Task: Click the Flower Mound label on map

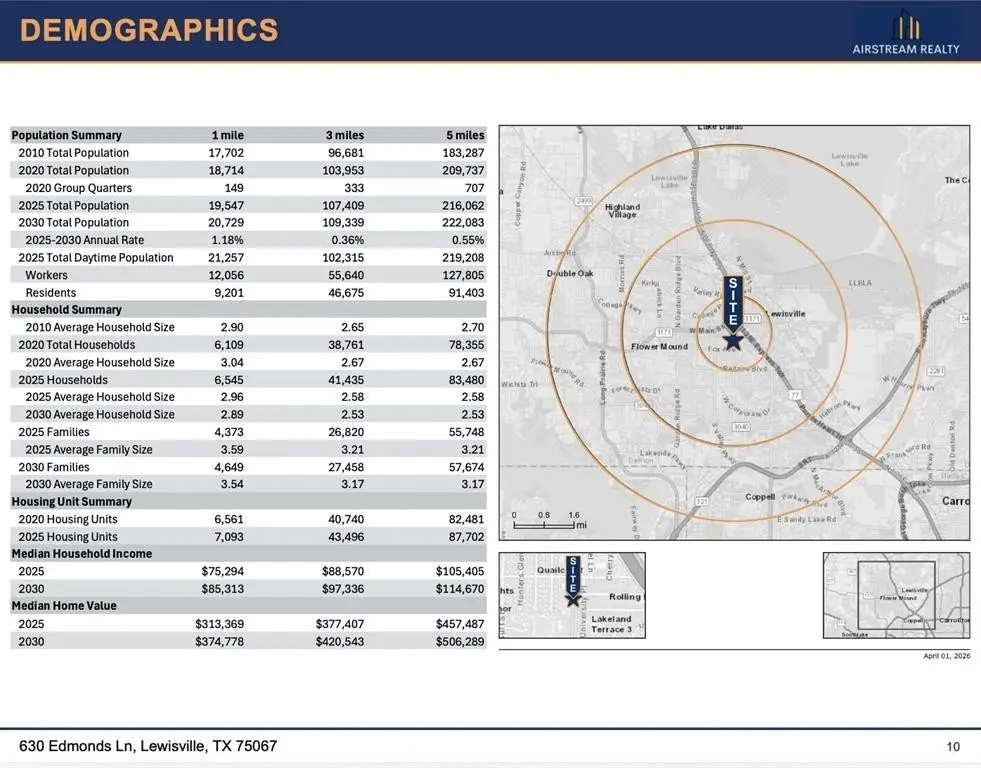Action: [x=660, y=347]
